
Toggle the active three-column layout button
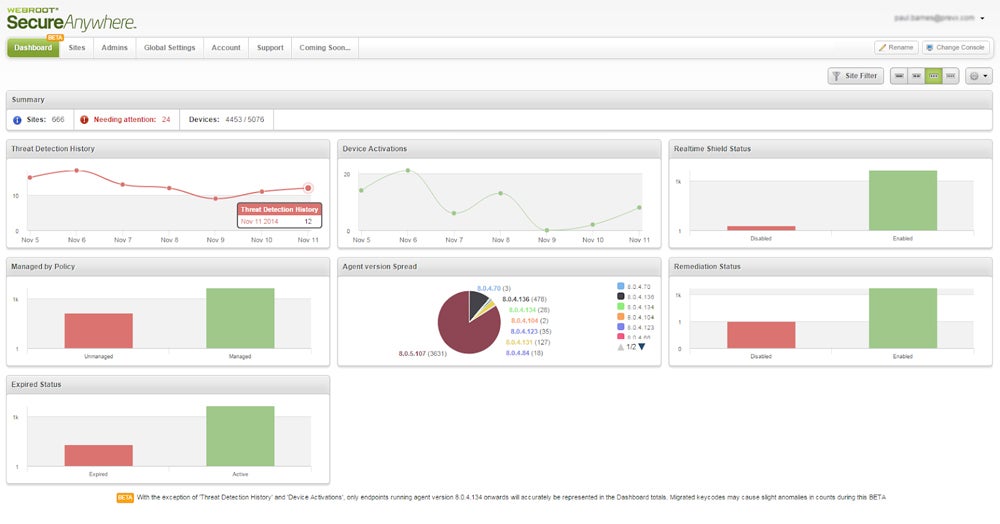934,76
